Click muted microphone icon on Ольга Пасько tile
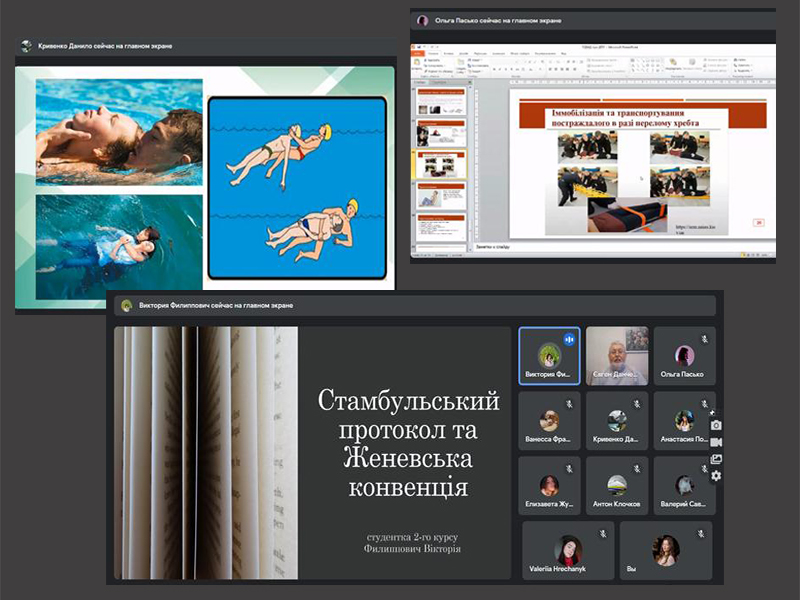 point(704,340)
